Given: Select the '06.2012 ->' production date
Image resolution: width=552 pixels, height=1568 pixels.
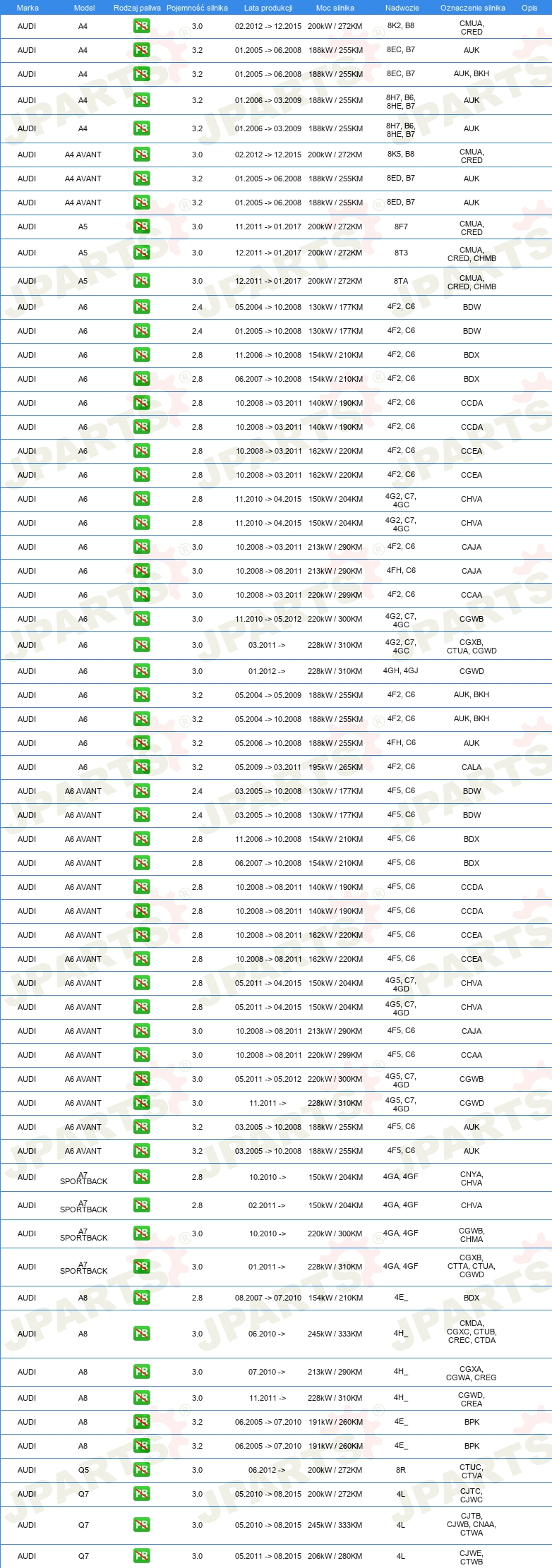Looking at the screenshot, I should [267, 1470].
